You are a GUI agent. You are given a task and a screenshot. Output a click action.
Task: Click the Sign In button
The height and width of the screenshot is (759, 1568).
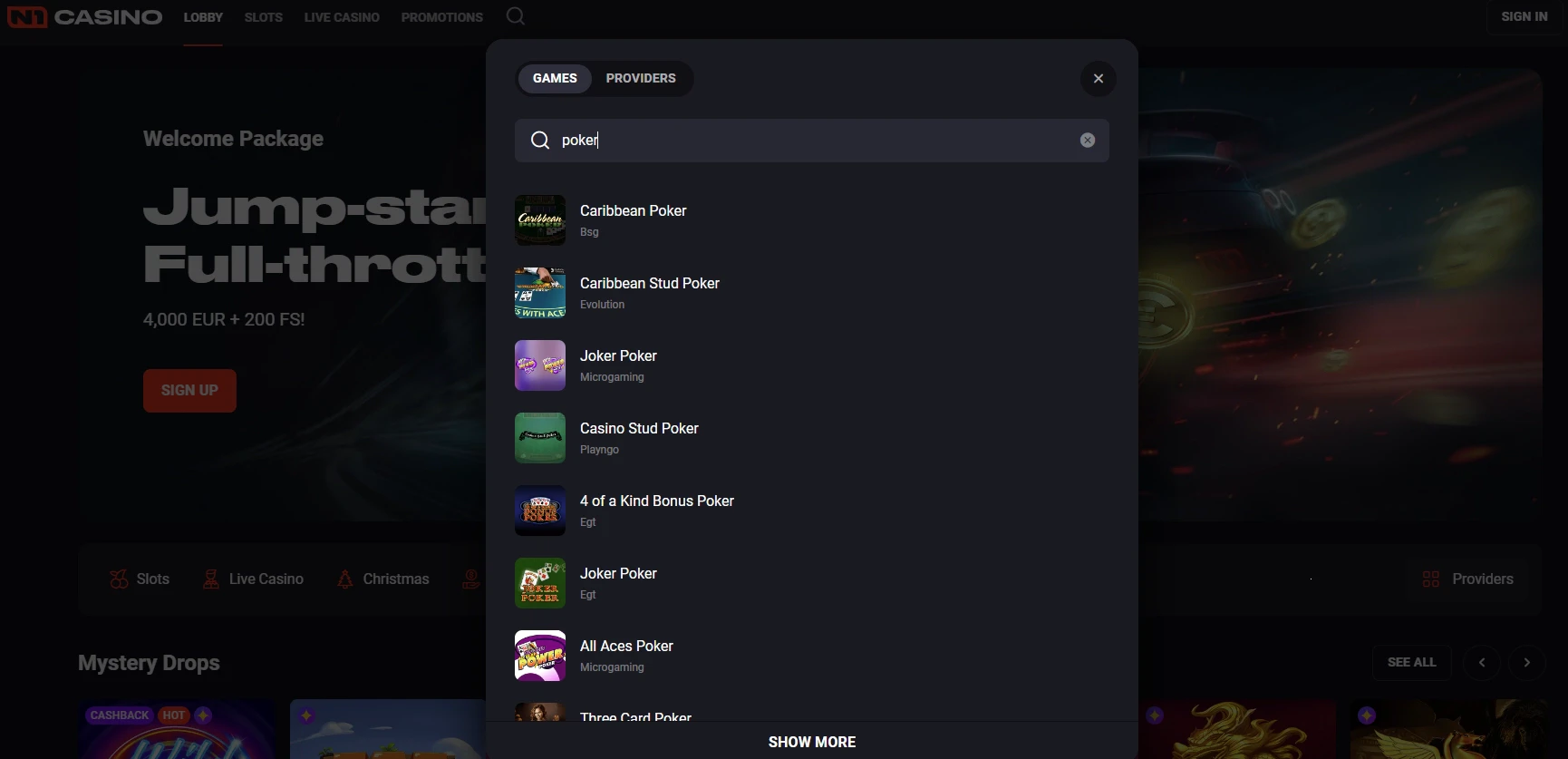coord(1524,16)
